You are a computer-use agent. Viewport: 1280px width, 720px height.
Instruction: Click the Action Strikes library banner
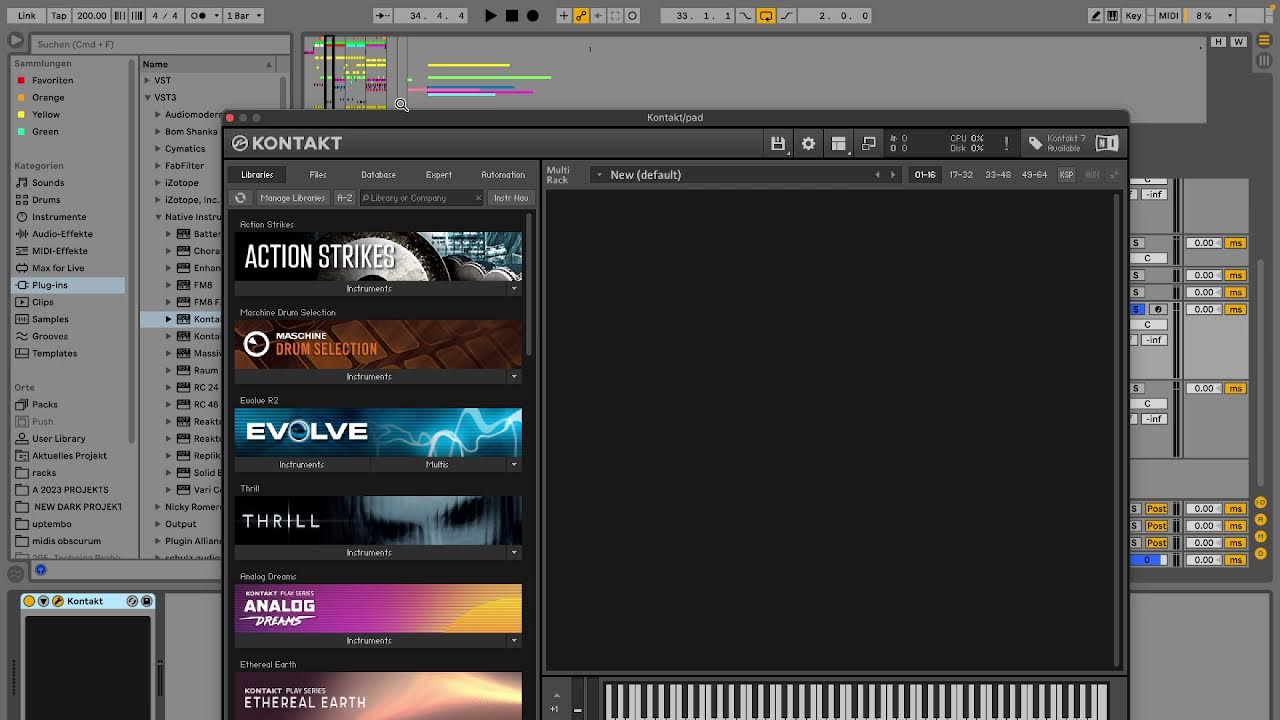378,257
